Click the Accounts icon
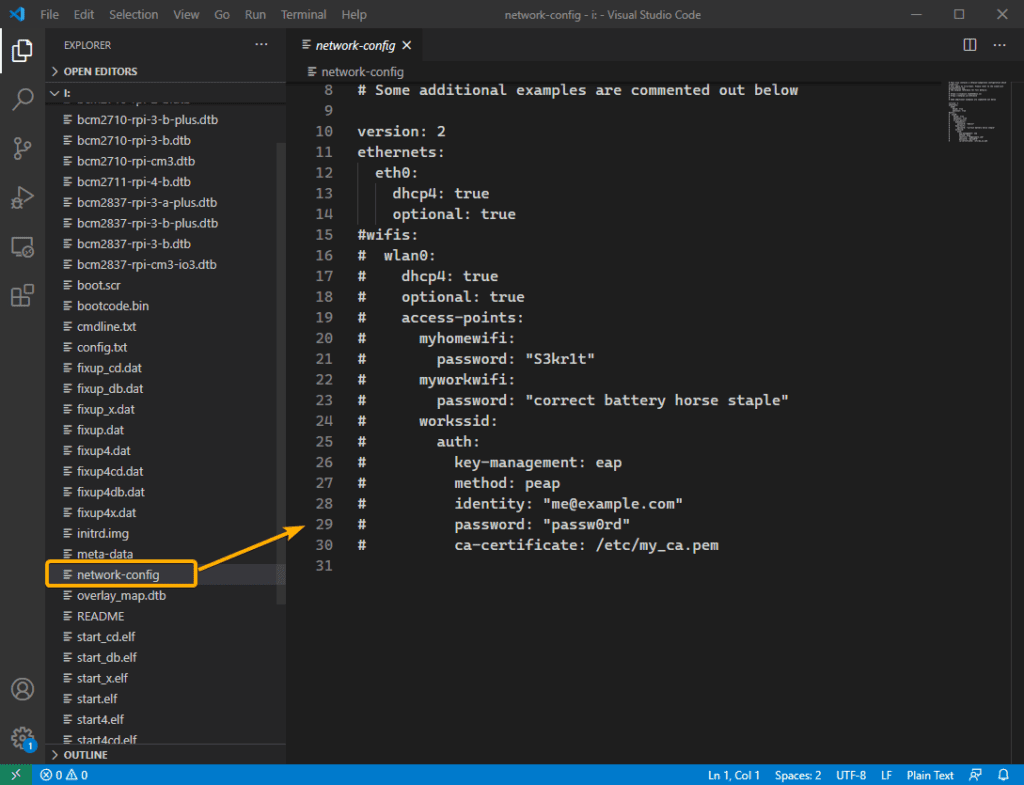The width and height of the screenshot is (1024, 785). click(x=22, y=690)
